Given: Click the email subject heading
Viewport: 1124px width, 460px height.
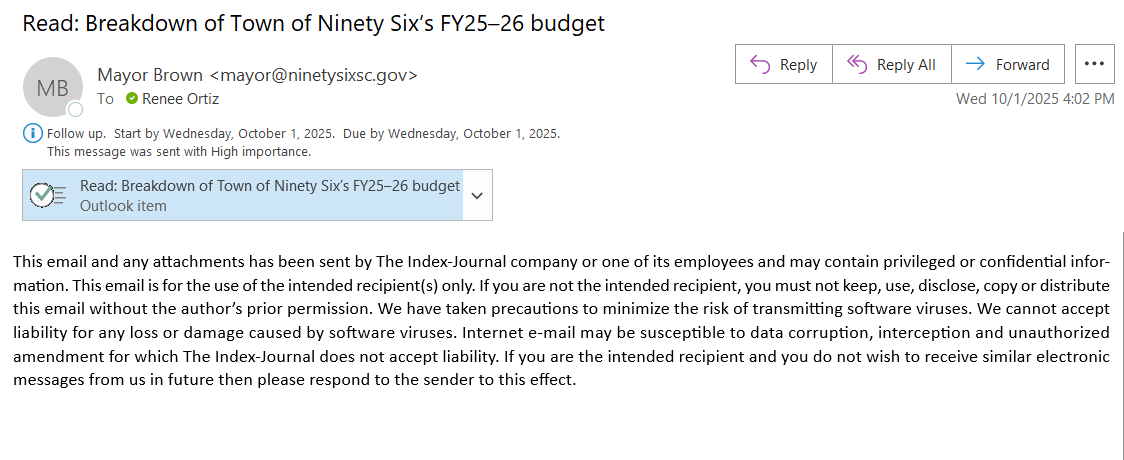Looking at the screenshot, I should pos(314,23).
